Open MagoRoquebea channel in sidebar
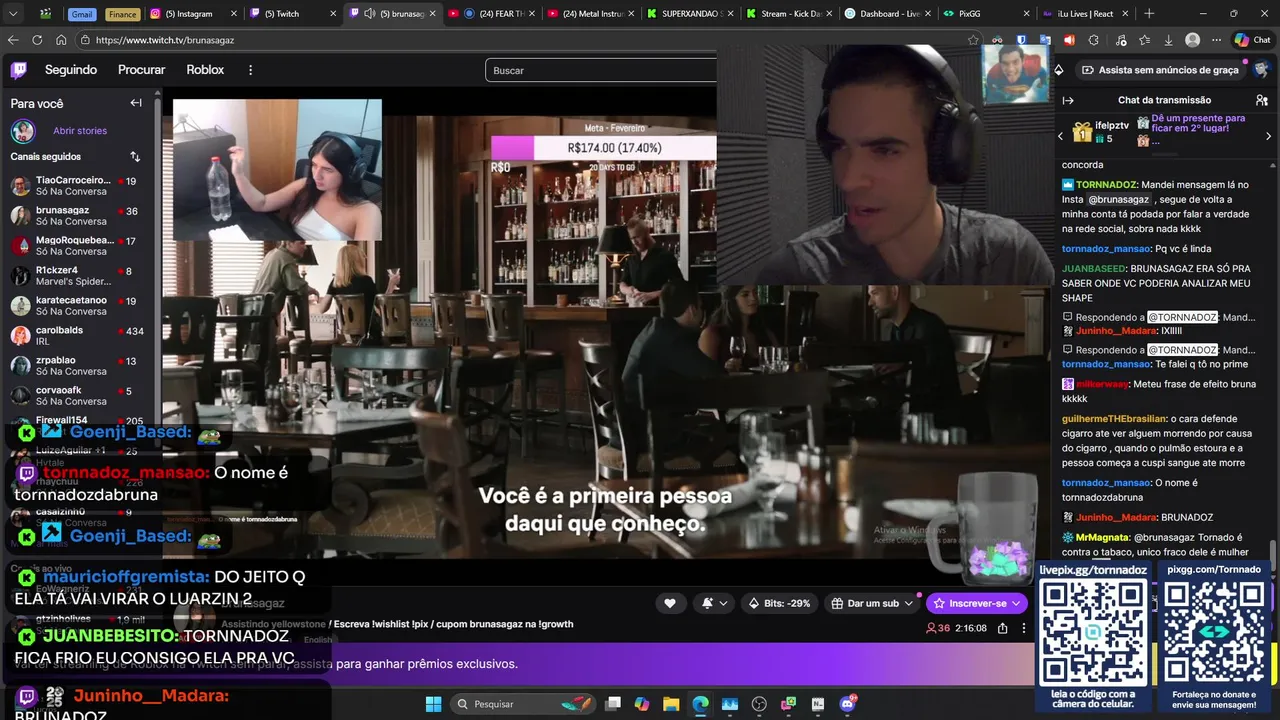Screen dimensions: 1280x720 pyautogui.click(x=78, y=246)
